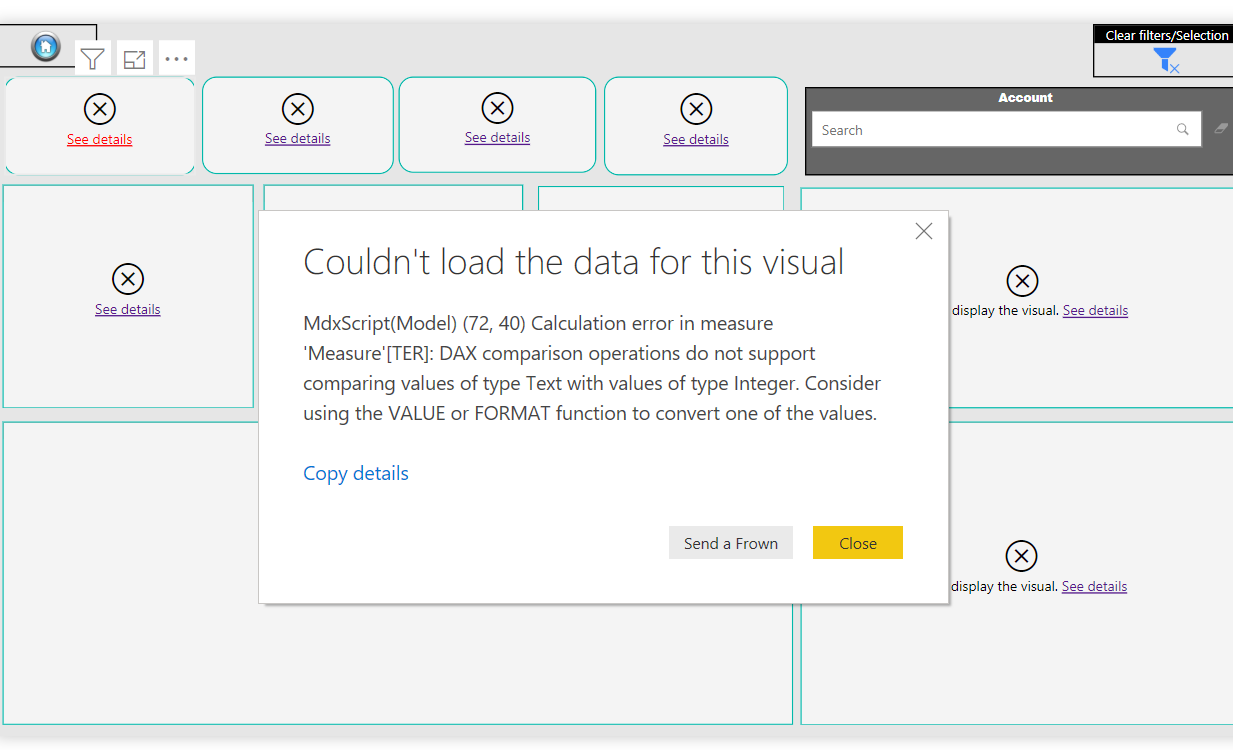Focus the Account Search input field
Screen dimensions: 1233x750
click(1006, 129)
